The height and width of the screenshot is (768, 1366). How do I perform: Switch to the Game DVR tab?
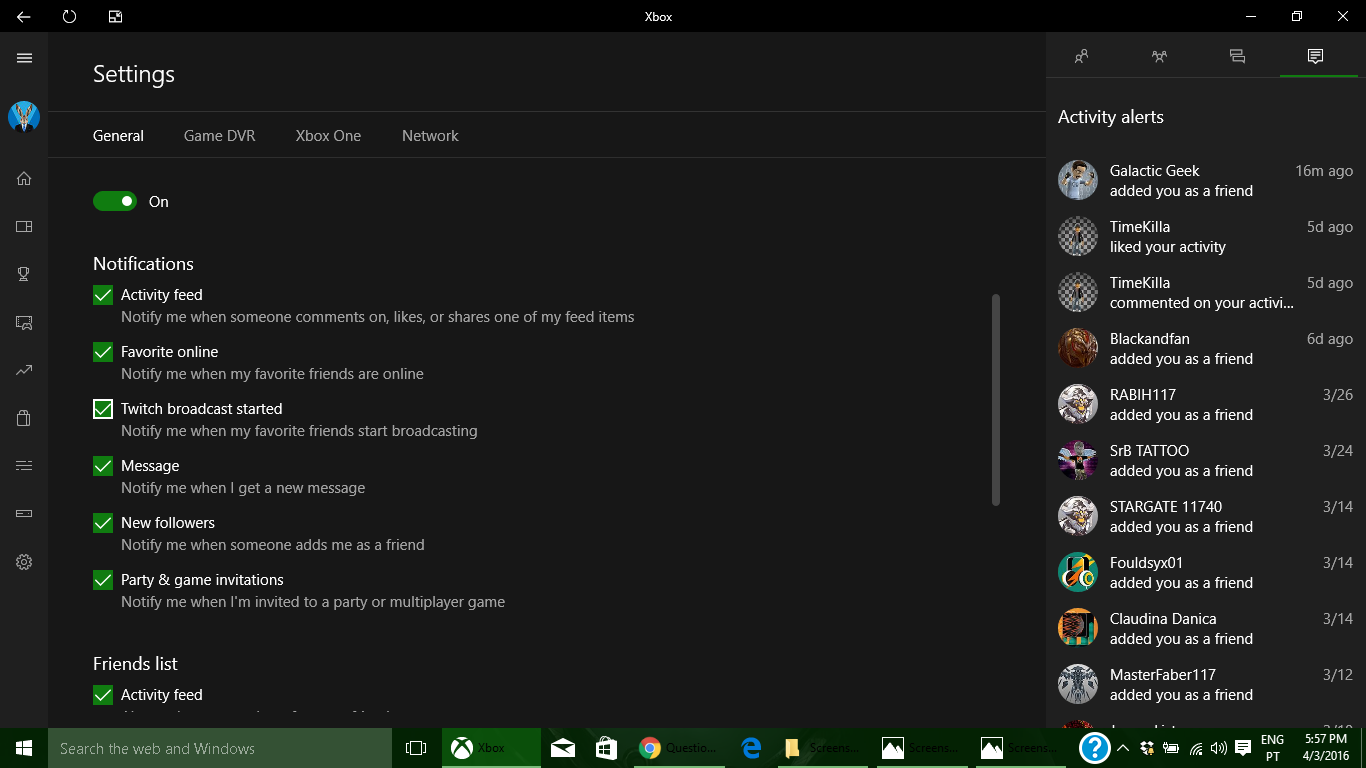[x=219, y=136]
